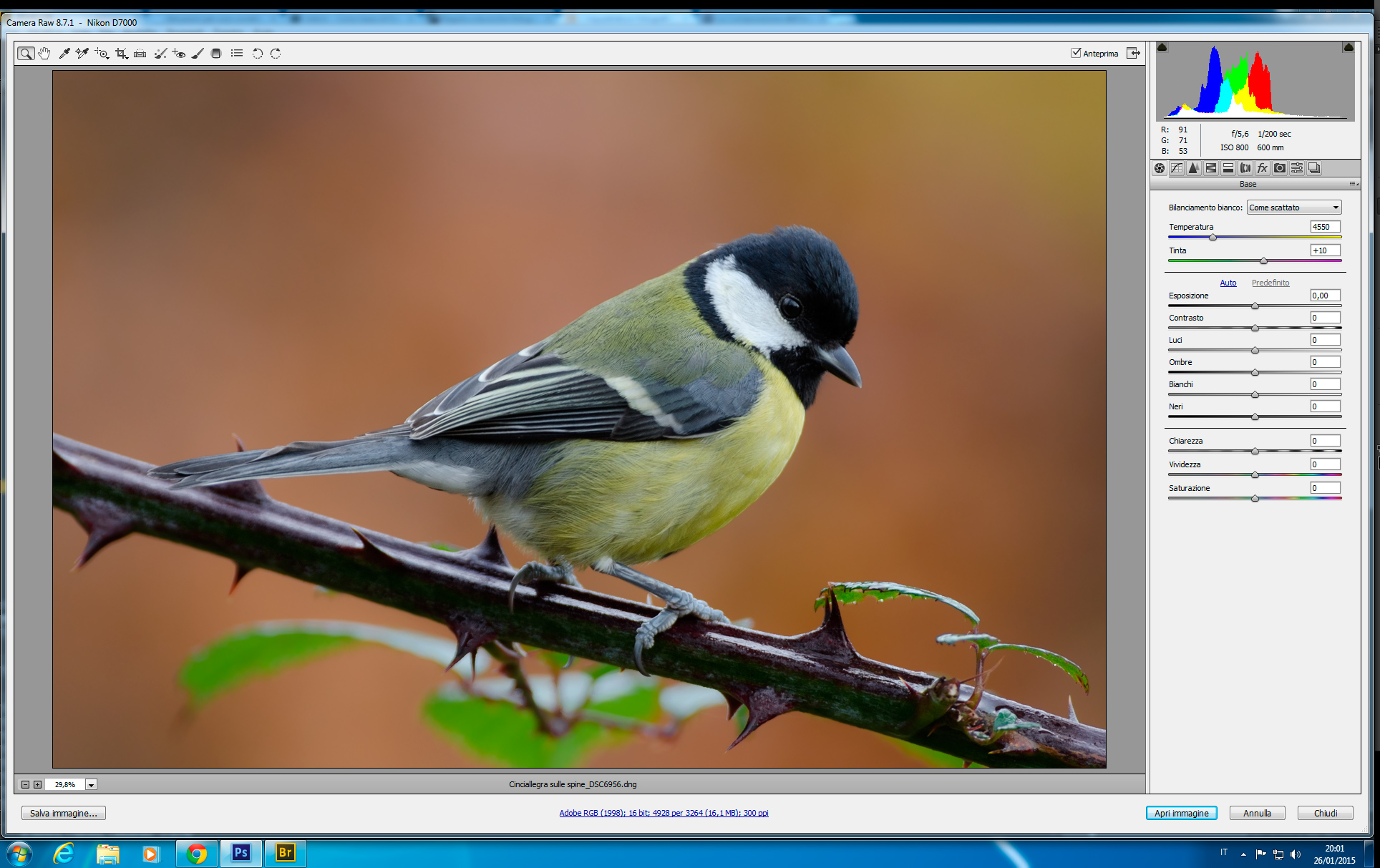Toggle shadow clipping warning in histogram

point(1162,47)
